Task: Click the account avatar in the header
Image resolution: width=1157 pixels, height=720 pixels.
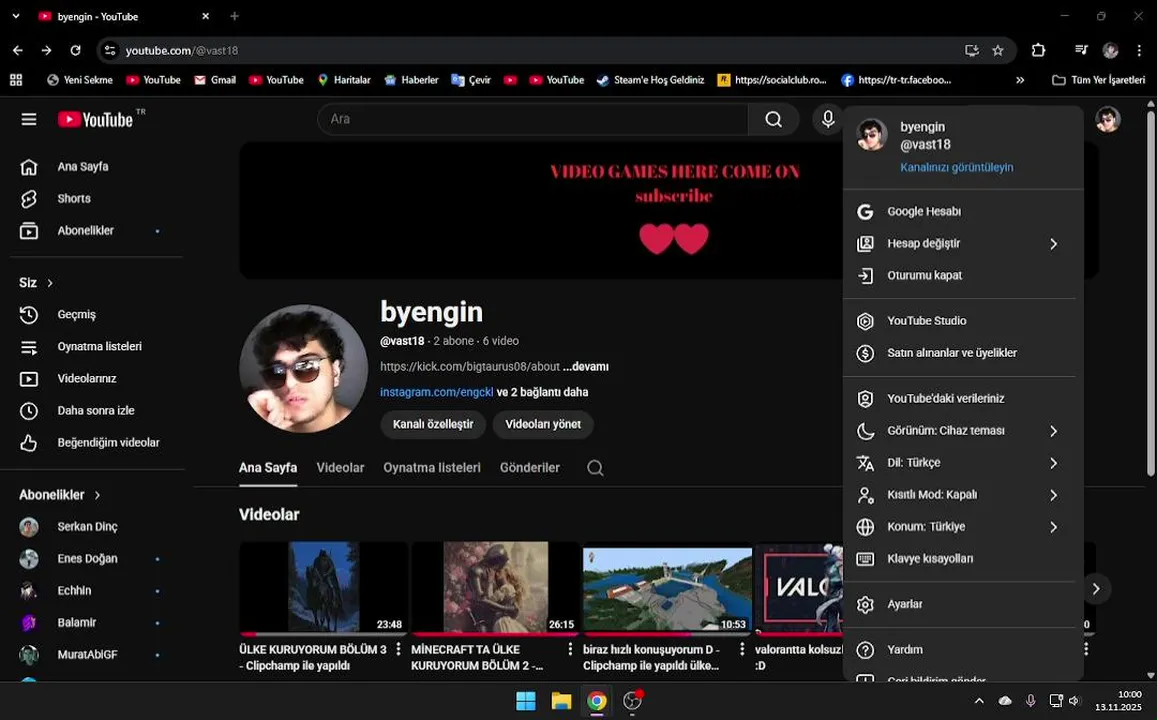Action: tap(1108, 119)
